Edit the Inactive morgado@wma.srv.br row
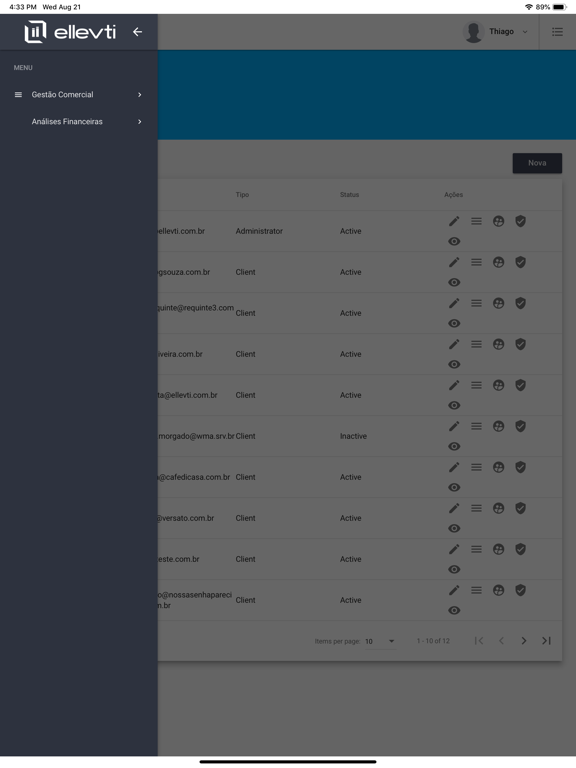 tap(454, 427)
